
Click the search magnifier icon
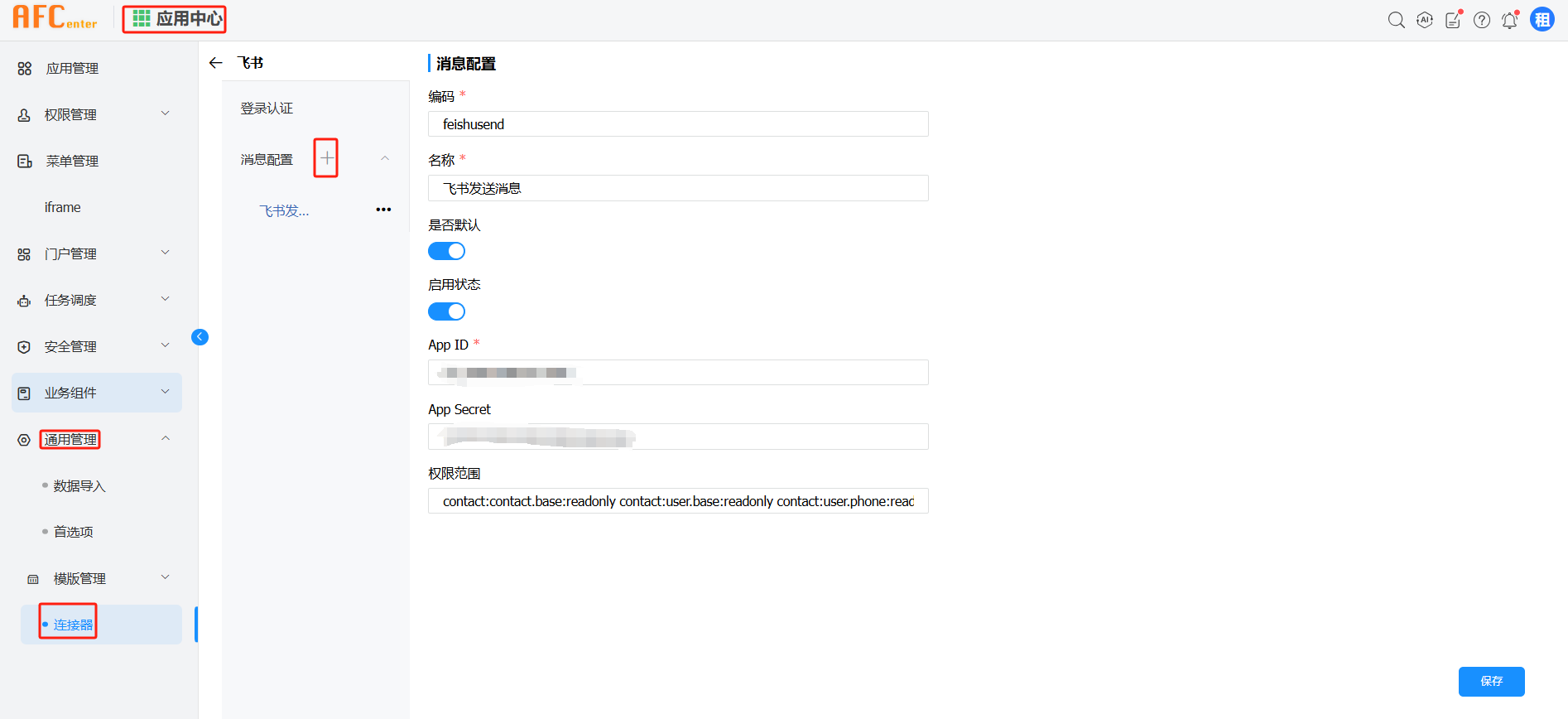point(1396,21)
